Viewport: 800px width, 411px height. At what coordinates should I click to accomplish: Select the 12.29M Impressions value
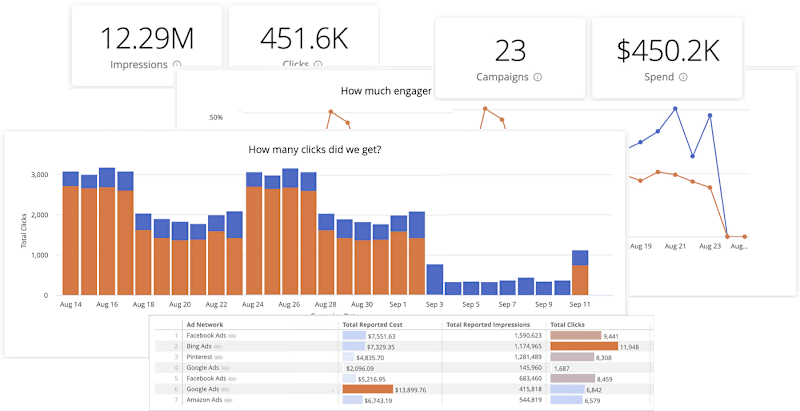[147, 38]
